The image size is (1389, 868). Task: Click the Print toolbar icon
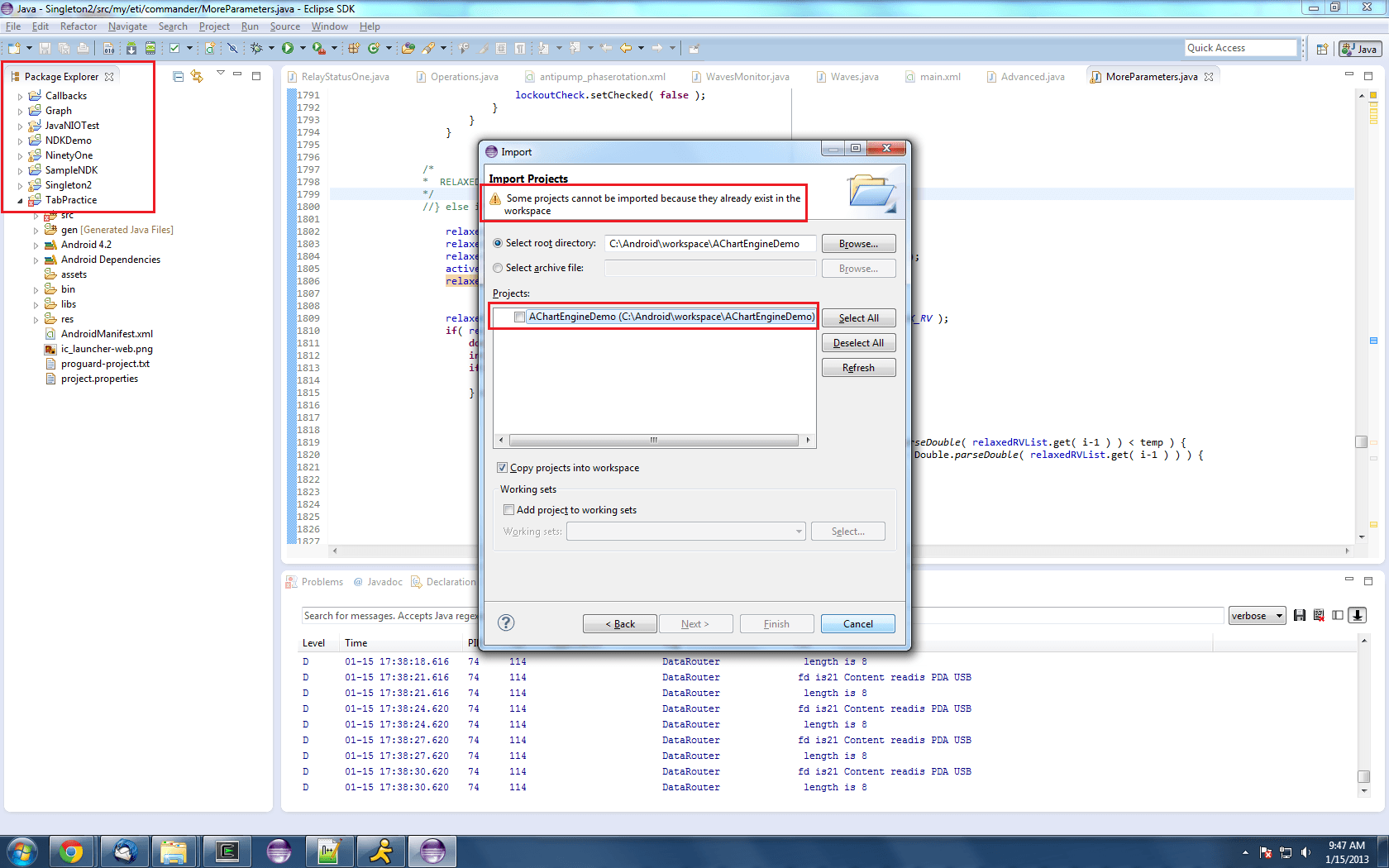[x=83, y=48]
